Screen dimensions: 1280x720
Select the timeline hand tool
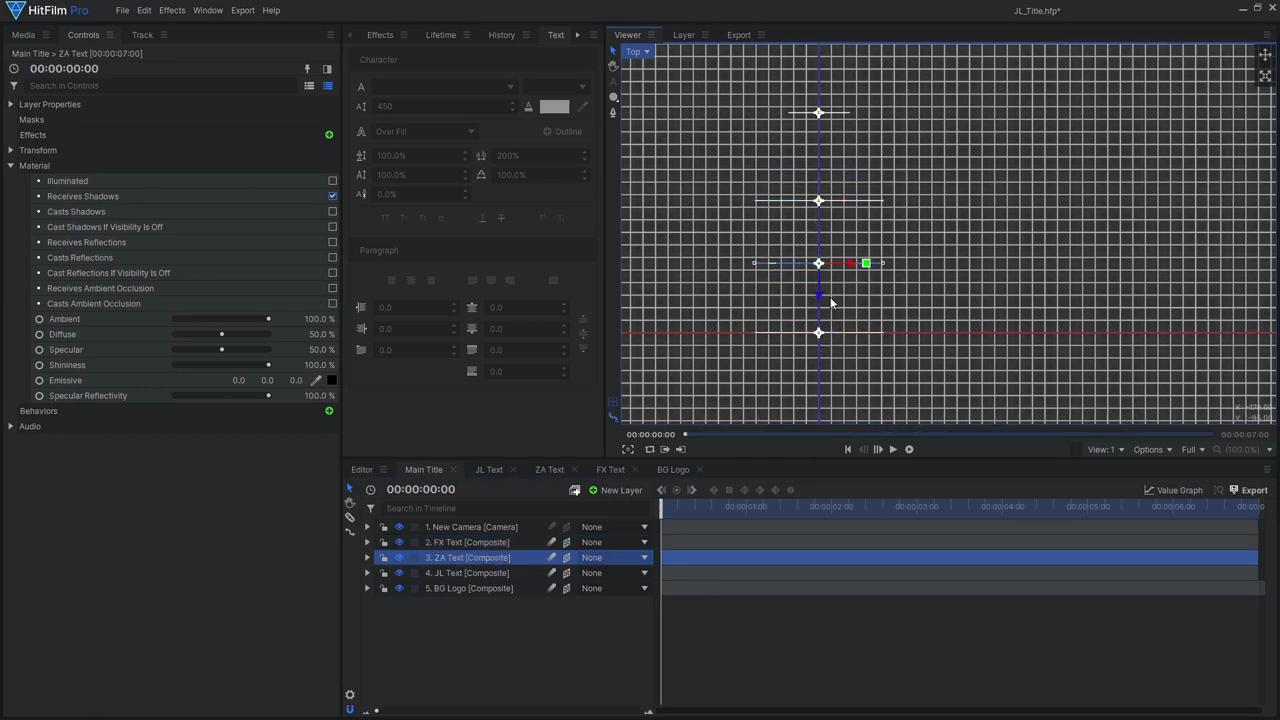350,503
